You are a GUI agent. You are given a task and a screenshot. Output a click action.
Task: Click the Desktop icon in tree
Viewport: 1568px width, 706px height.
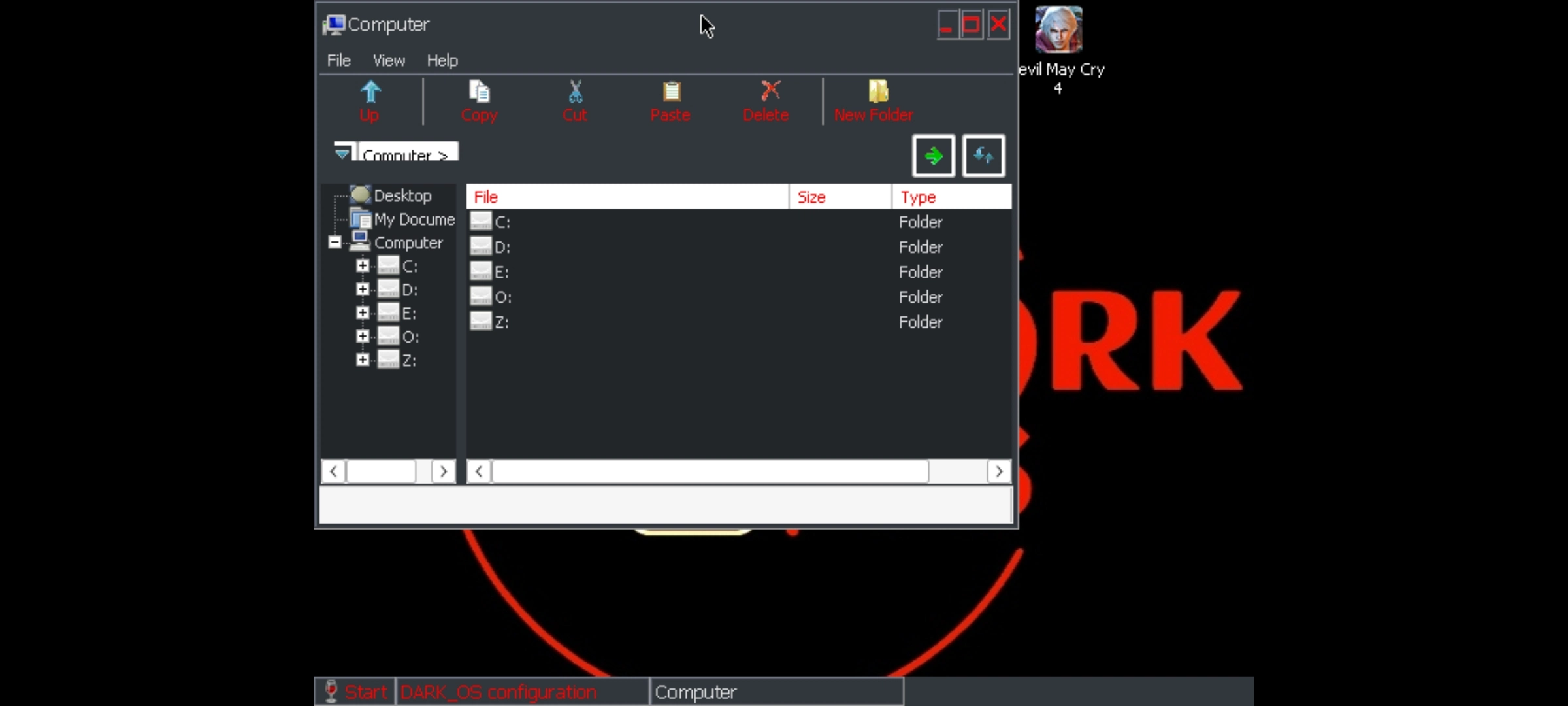point(361,195)
